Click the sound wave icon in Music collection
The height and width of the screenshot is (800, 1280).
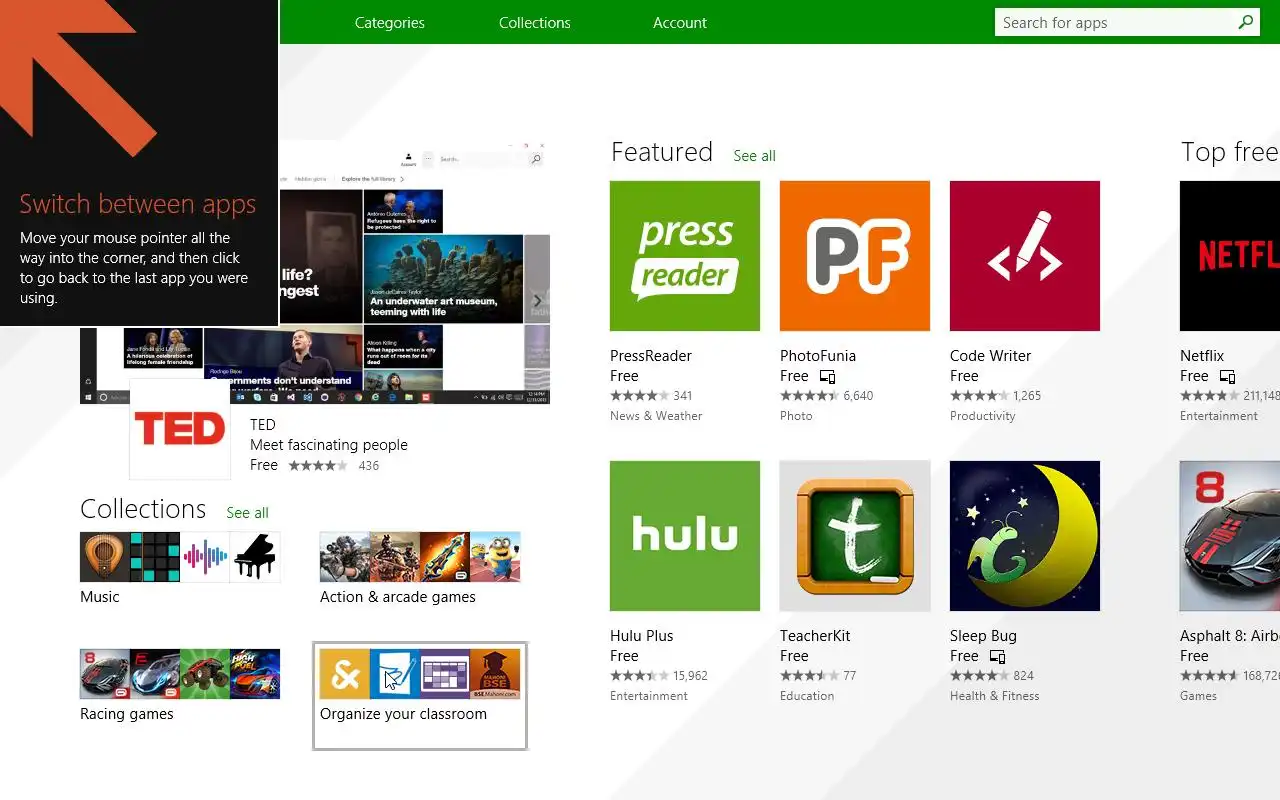pyautogui.click(x=205, y=557)
